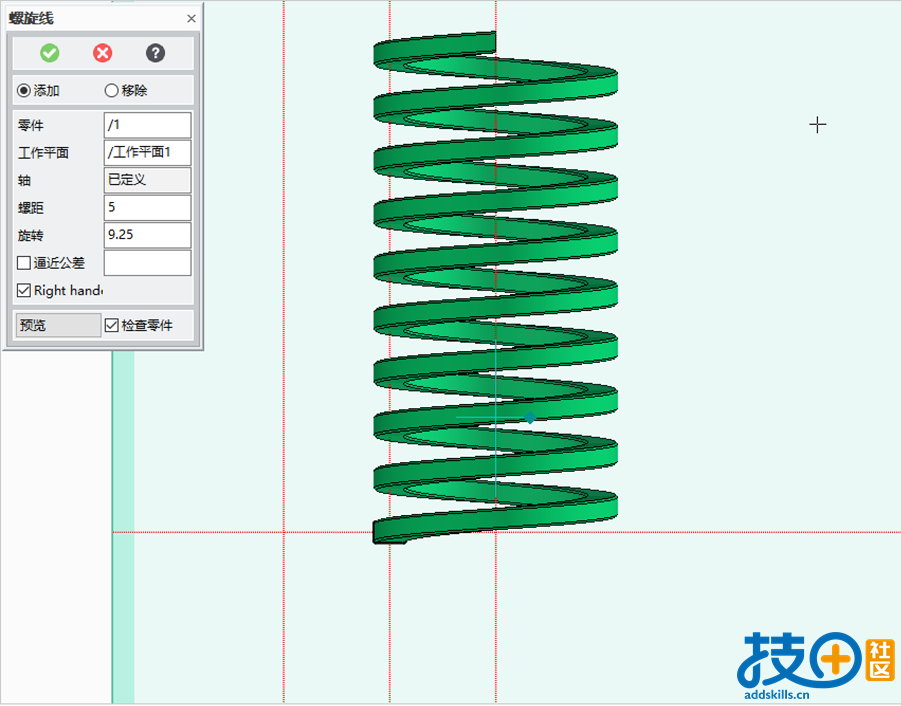The height and width of the screenshot is (706, 901).
Task: Toggle the 检查零件 checkbox
Action: [111, 326]
